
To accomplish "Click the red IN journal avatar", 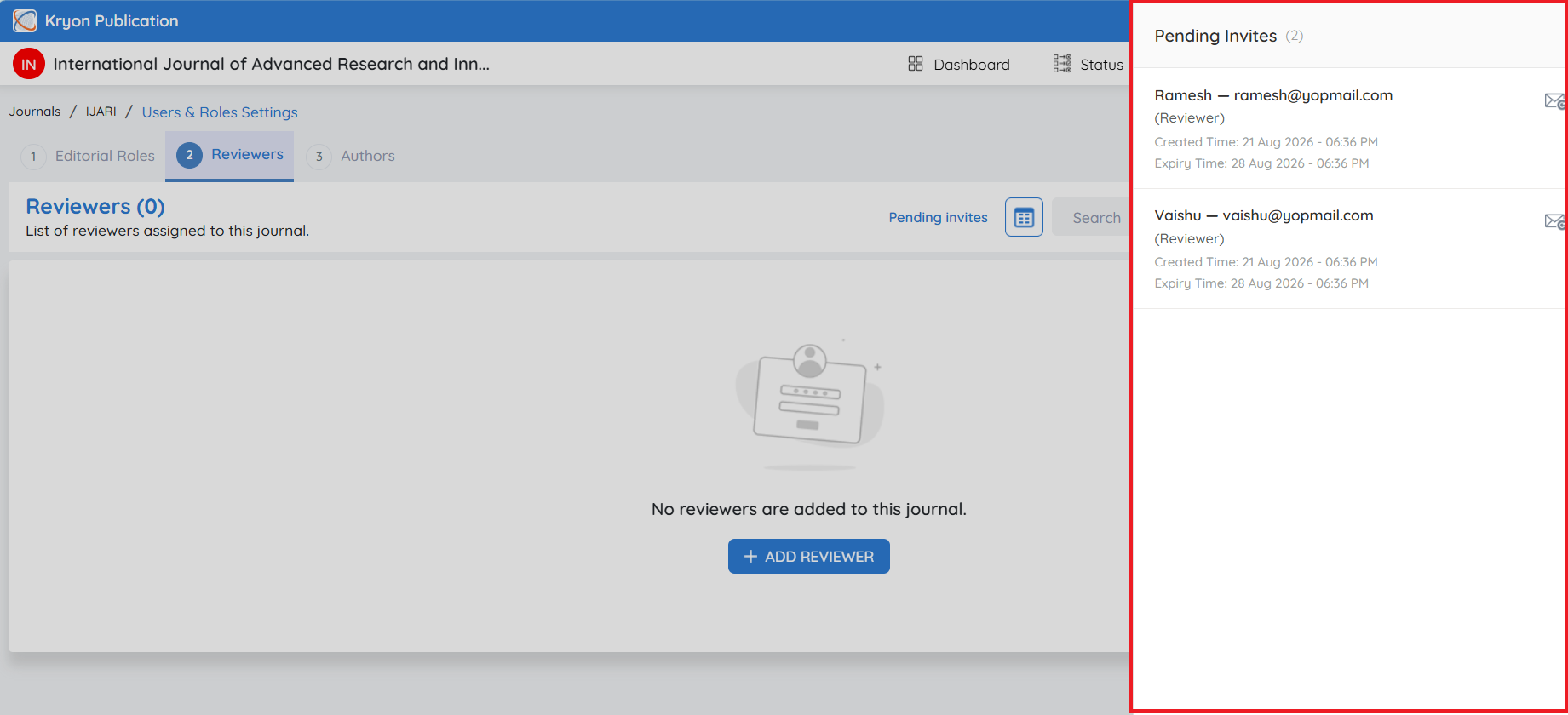I will pyautogui.click(x=28, y=64).
